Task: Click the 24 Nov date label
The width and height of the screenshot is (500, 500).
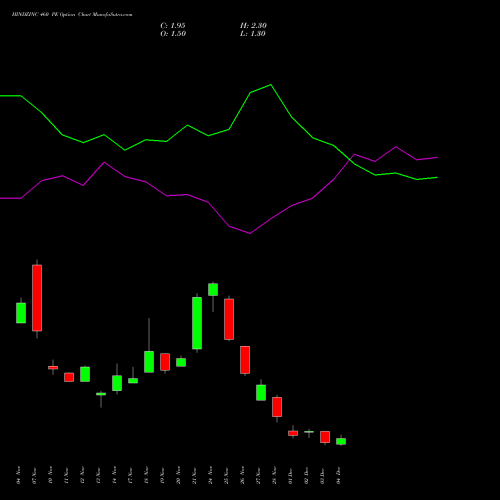Action: click(210, 476)
